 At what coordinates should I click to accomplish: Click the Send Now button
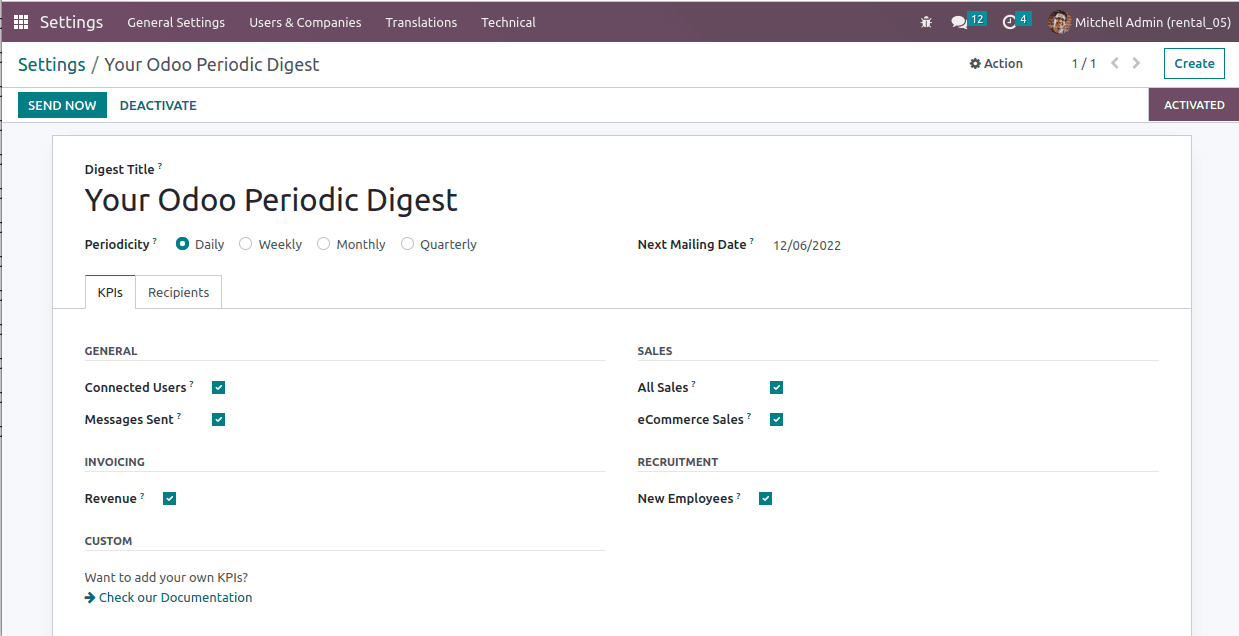coord(62,105)
